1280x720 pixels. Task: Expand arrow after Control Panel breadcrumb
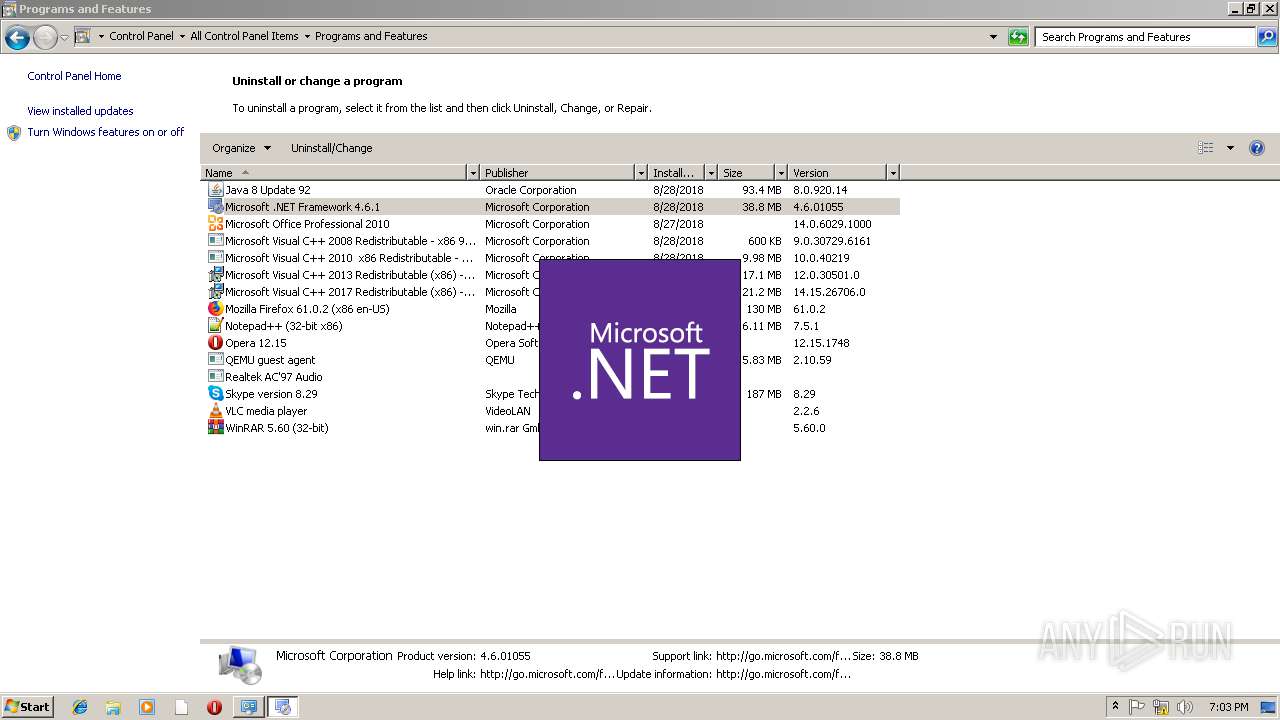click(x=181, y=36)
